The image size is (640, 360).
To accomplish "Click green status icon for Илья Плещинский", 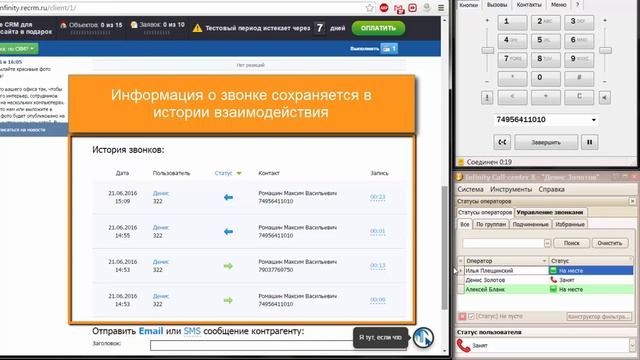I will 553,270.
